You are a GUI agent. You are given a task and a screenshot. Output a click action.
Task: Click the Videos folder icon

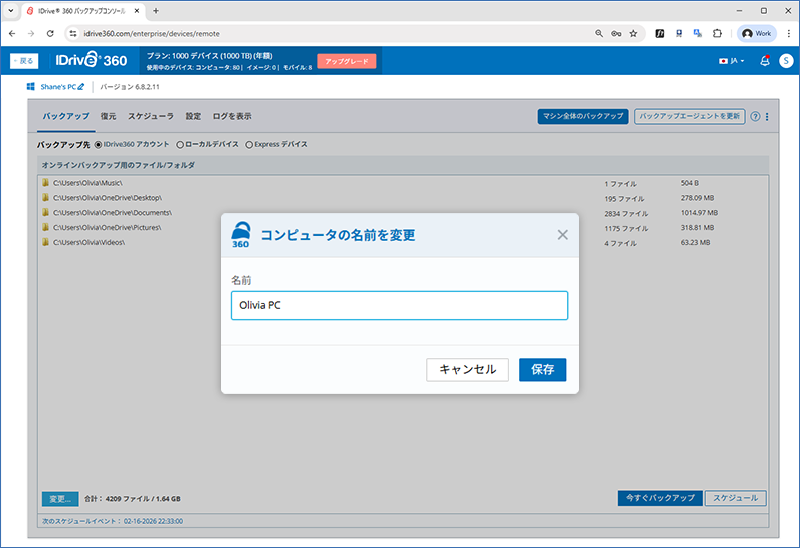(x=45, y=242)
